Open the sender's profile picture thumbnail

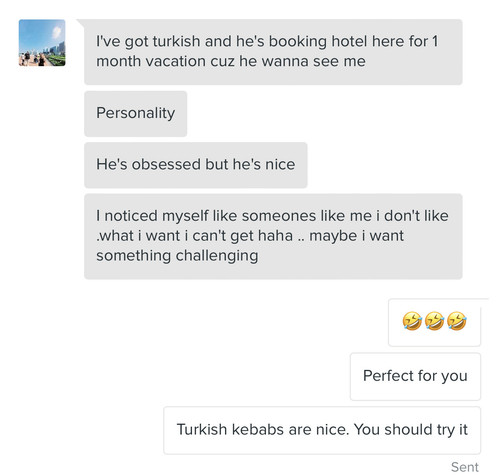pyautogui.click(x=42, y=43)
